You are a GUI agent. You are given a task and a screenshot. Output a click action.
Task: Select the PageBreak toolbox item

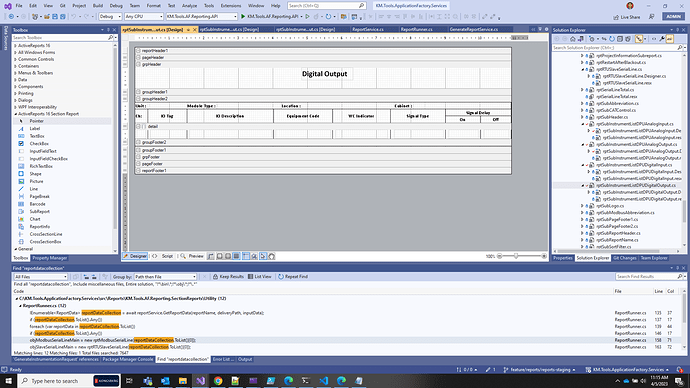tap(39, 197)
